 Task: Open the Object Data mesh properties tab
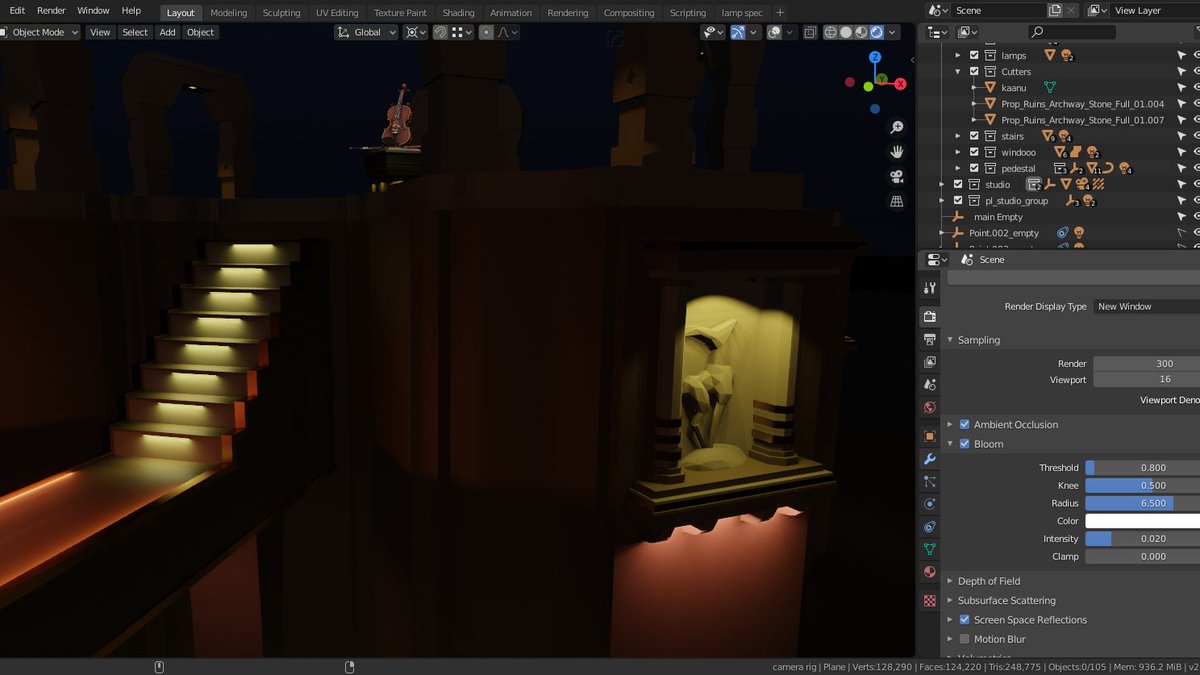(x=930, y=549)
